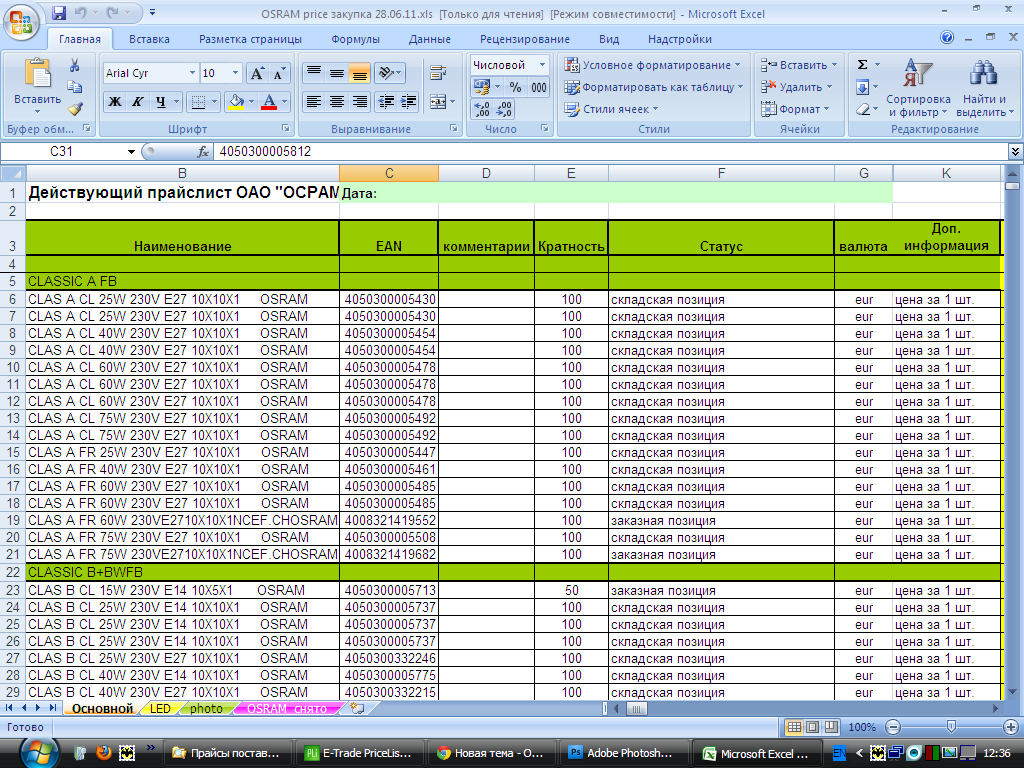Decrease indent
Screen dimensions: 1024x768
point(387,102)
